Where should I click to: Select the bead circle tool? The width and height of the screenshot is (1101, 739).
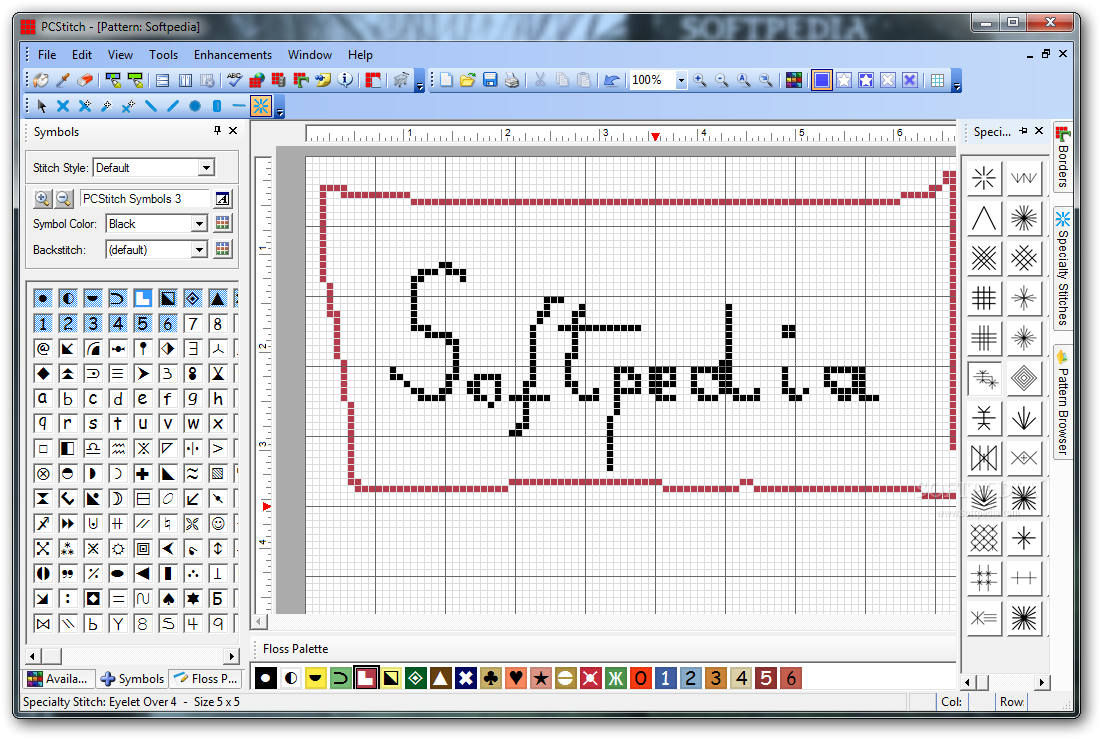195,106
